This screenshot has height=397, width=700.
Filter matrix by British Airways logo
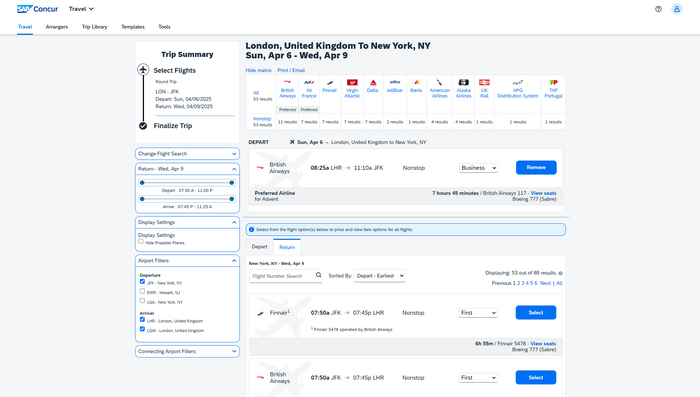click(x=288, y=82)
